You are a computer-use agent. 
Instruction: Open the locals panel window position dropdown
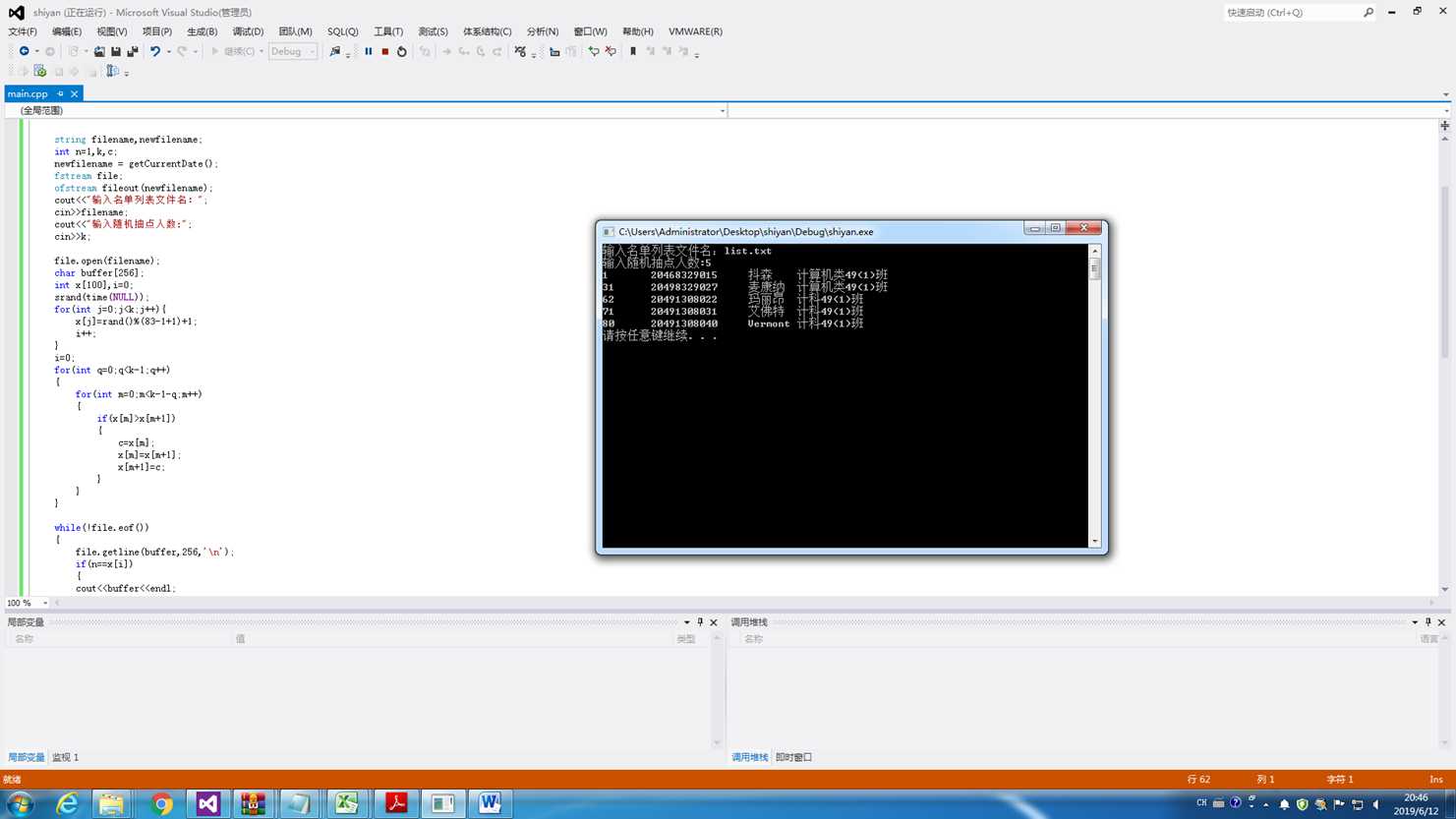click(687, 622)
